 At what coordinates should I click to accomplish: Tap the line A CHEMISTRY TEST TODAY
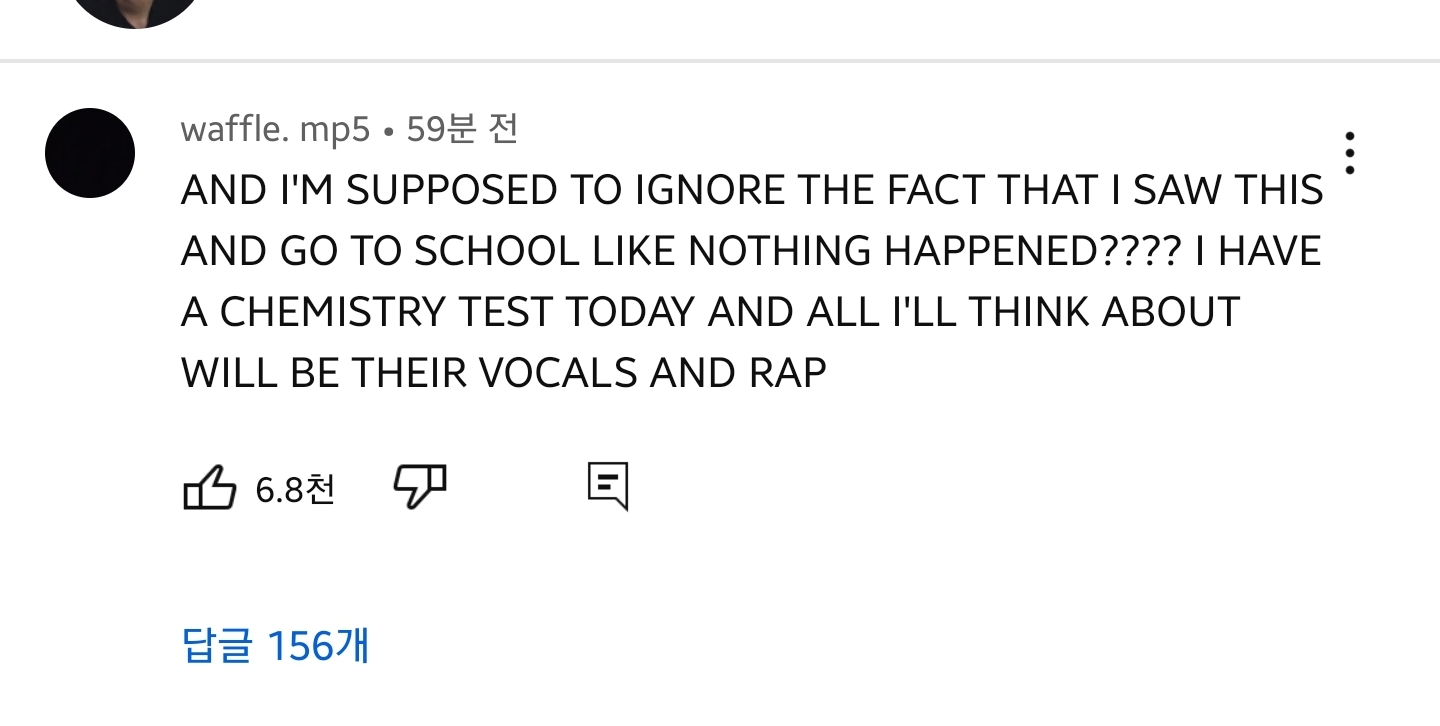(x=710, y=312)
